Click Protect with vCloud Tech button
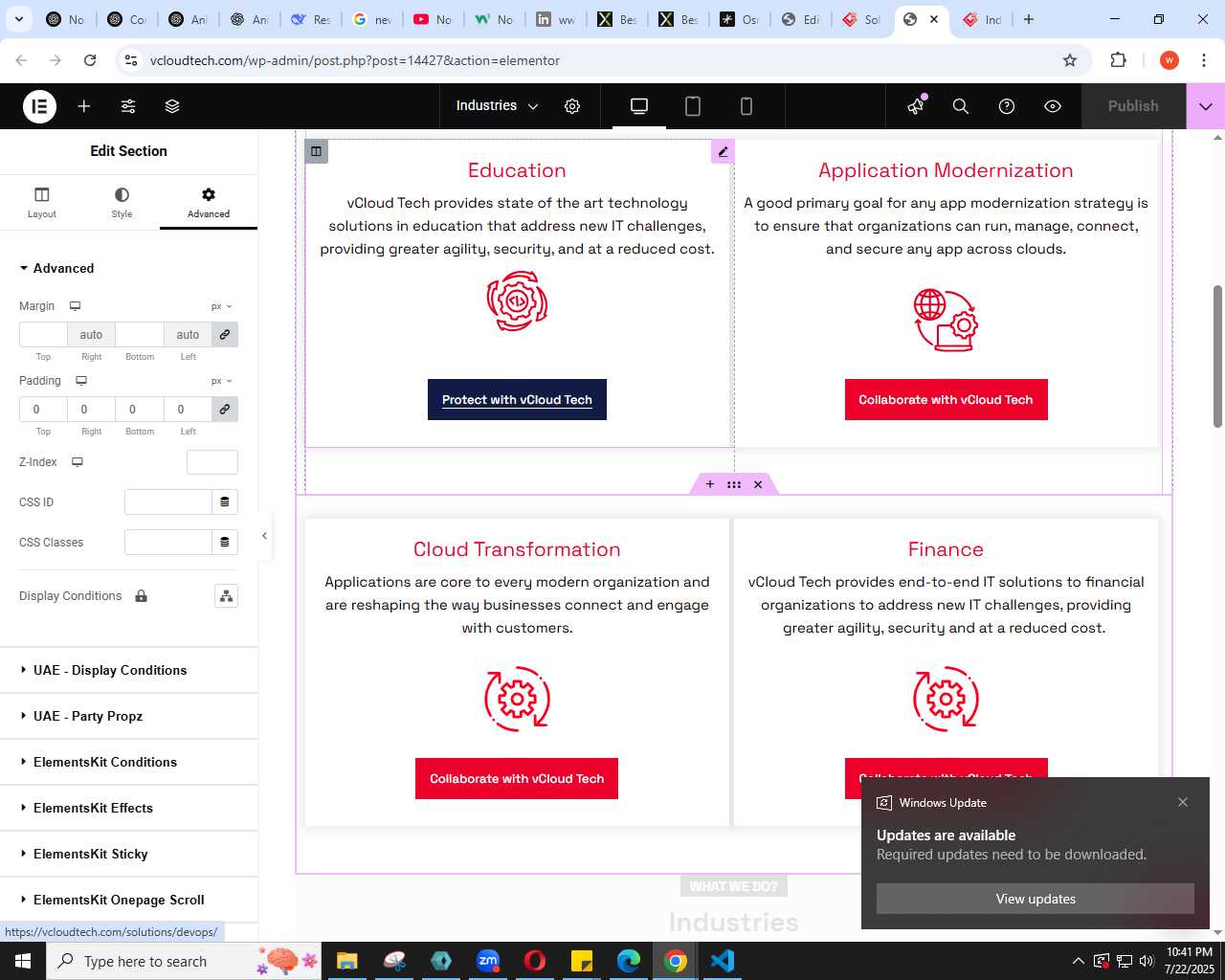Viewport: 1225px width, 980px height. click(x=517, y=399)
